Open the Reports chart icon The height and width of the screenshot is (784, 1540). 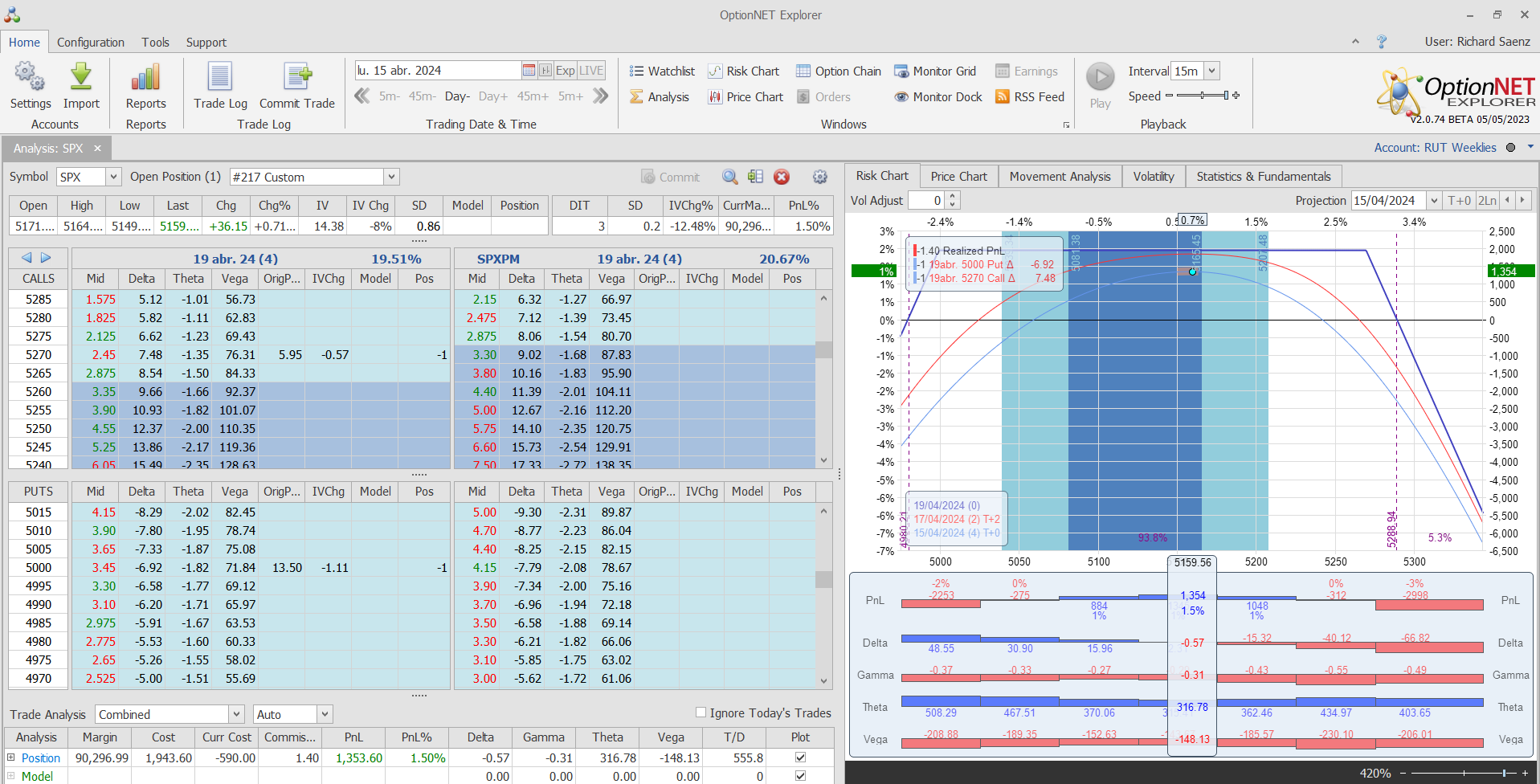coord(145,78)
